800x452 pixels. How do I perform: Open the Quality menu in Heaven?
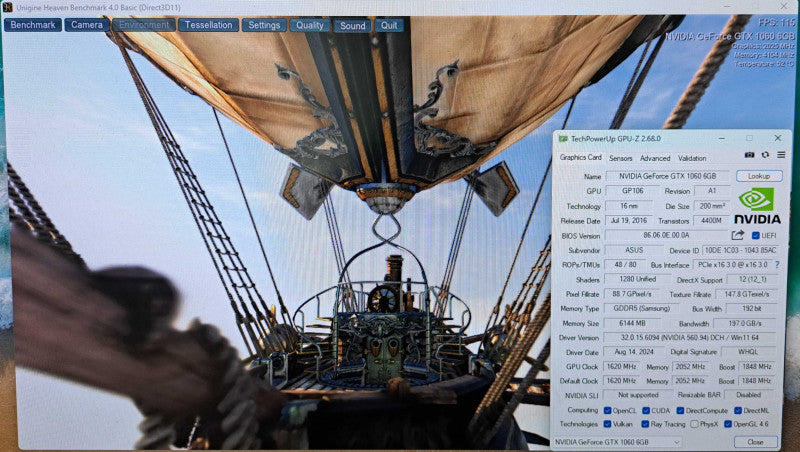310,25
